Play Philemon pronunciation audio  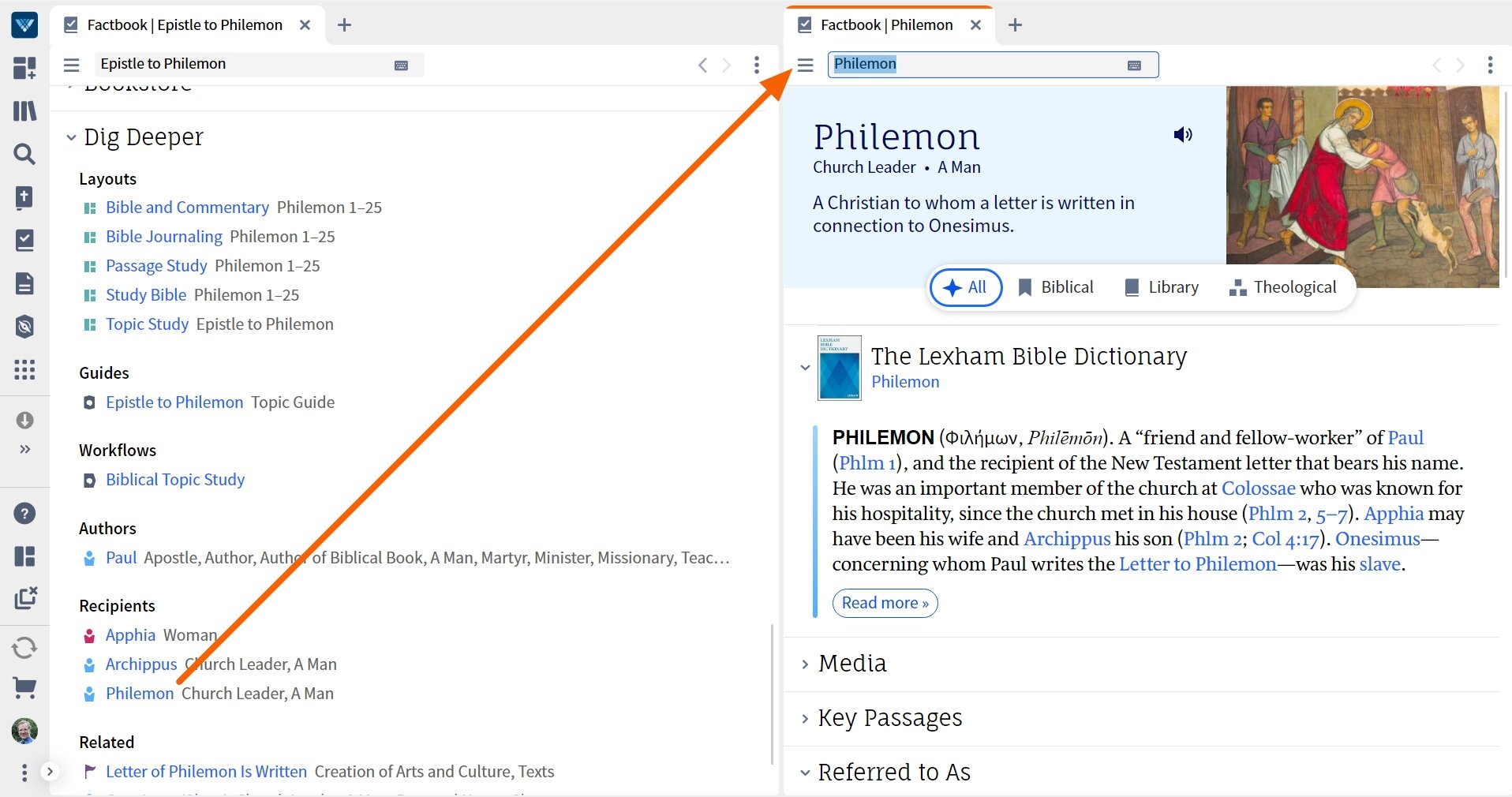click(x=1182, y=135)
